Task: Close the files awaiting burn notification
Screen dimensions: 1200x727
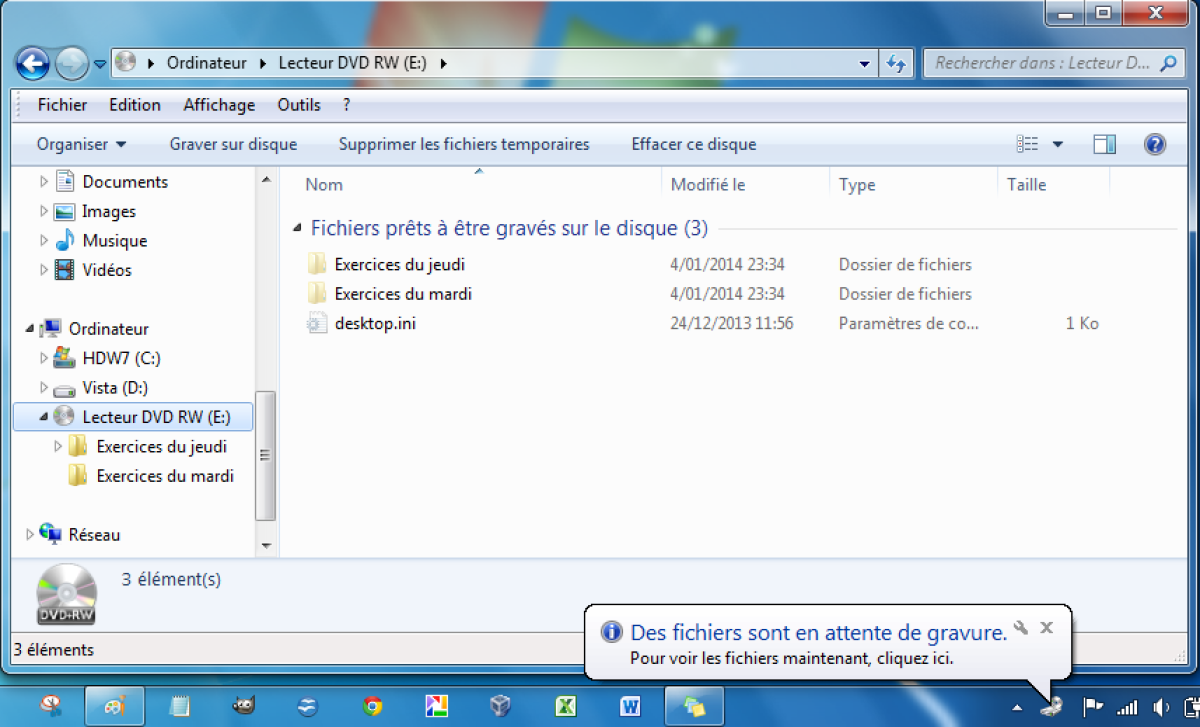Action: (x=1046, y=628)
